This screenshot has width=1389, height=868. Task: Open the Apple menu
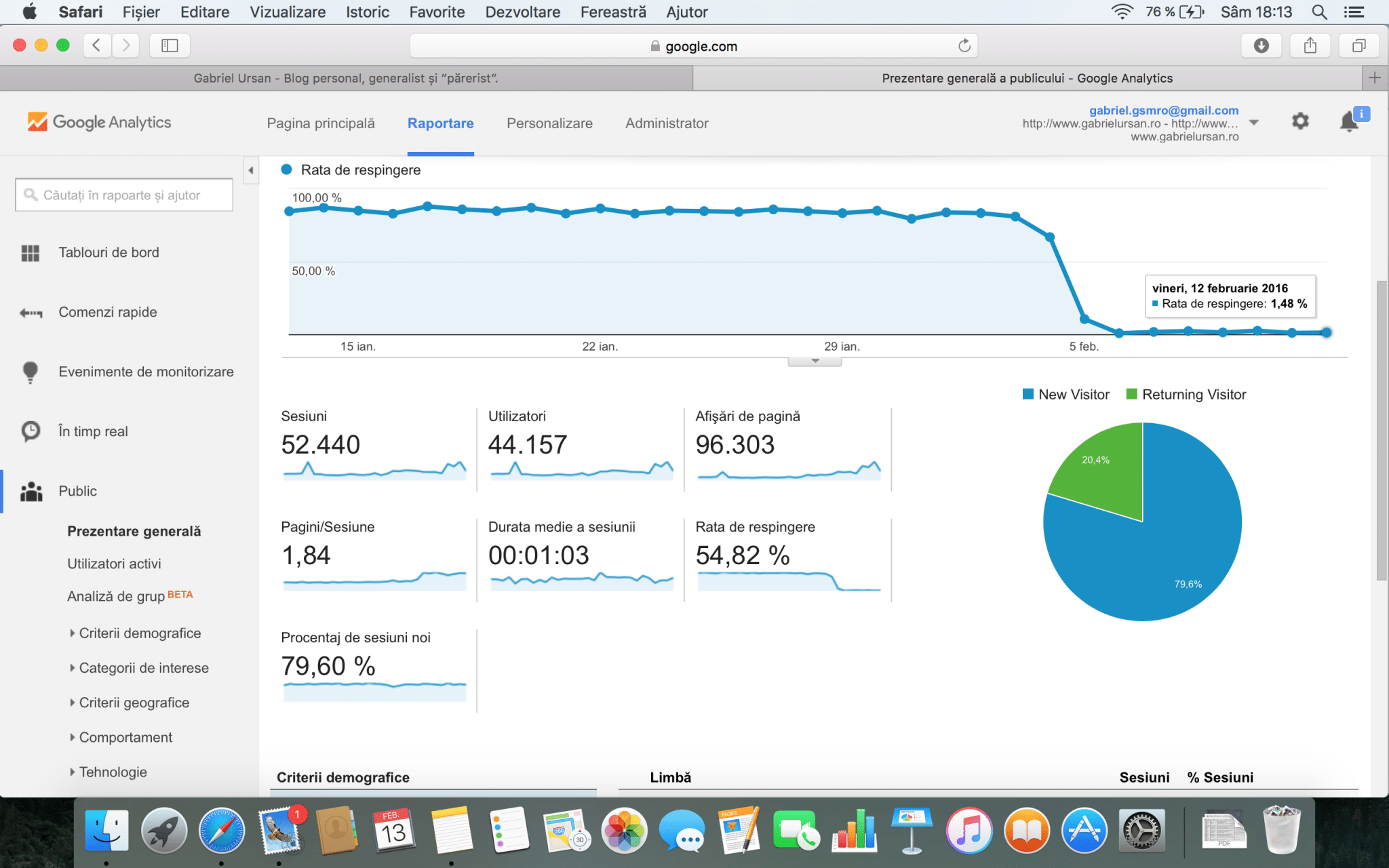pyautogui.click(x=30, y=12)
